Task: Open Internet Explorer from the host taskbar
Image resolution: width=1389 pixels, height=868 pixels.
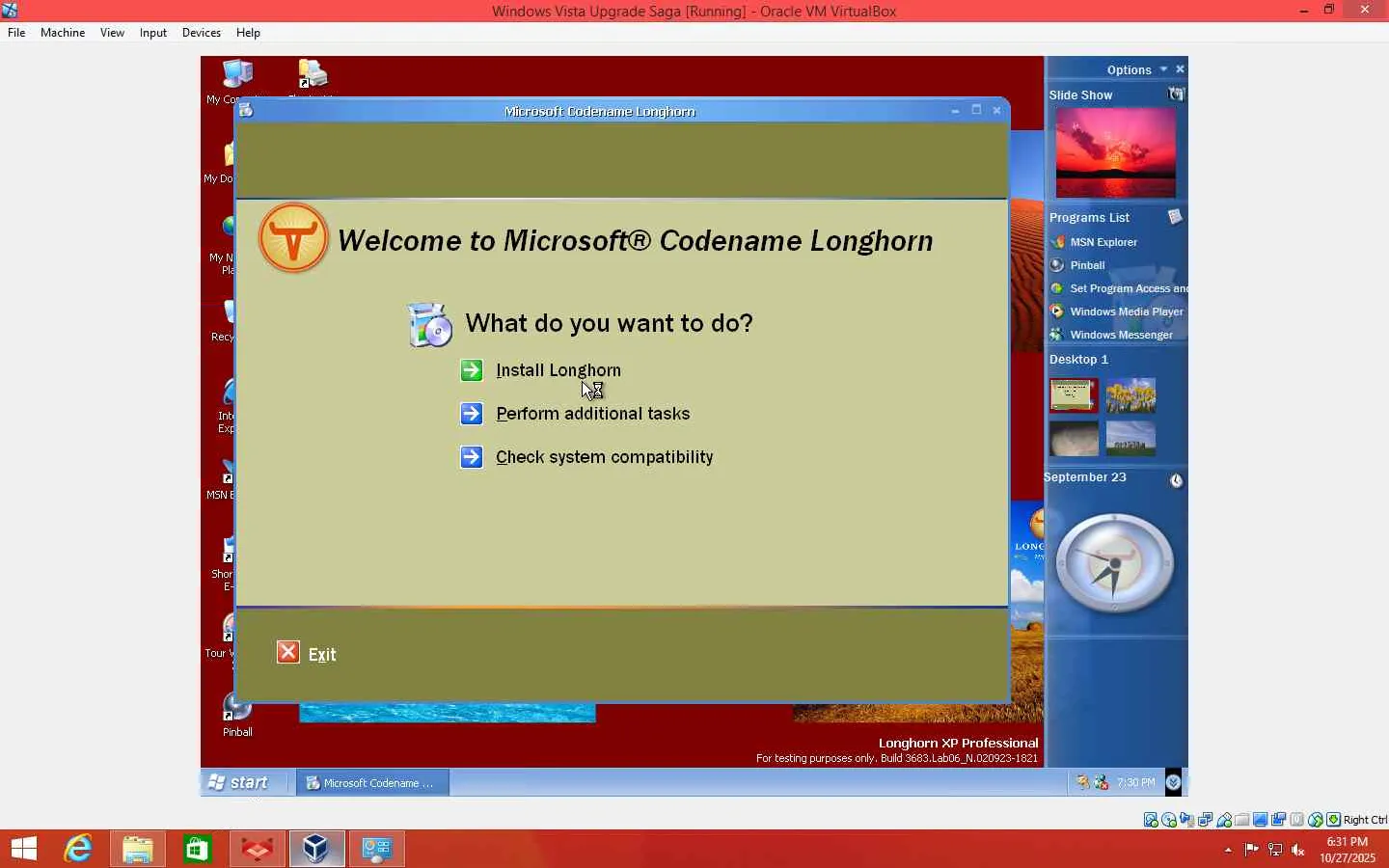Action: click(x=78, y=849)
